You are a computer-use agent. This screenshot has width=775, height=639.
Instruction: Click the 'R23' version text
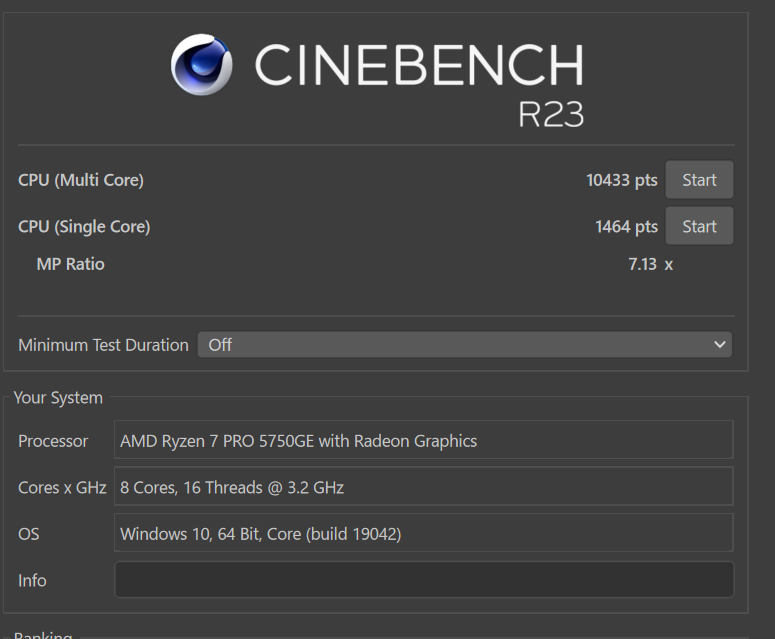551,115
